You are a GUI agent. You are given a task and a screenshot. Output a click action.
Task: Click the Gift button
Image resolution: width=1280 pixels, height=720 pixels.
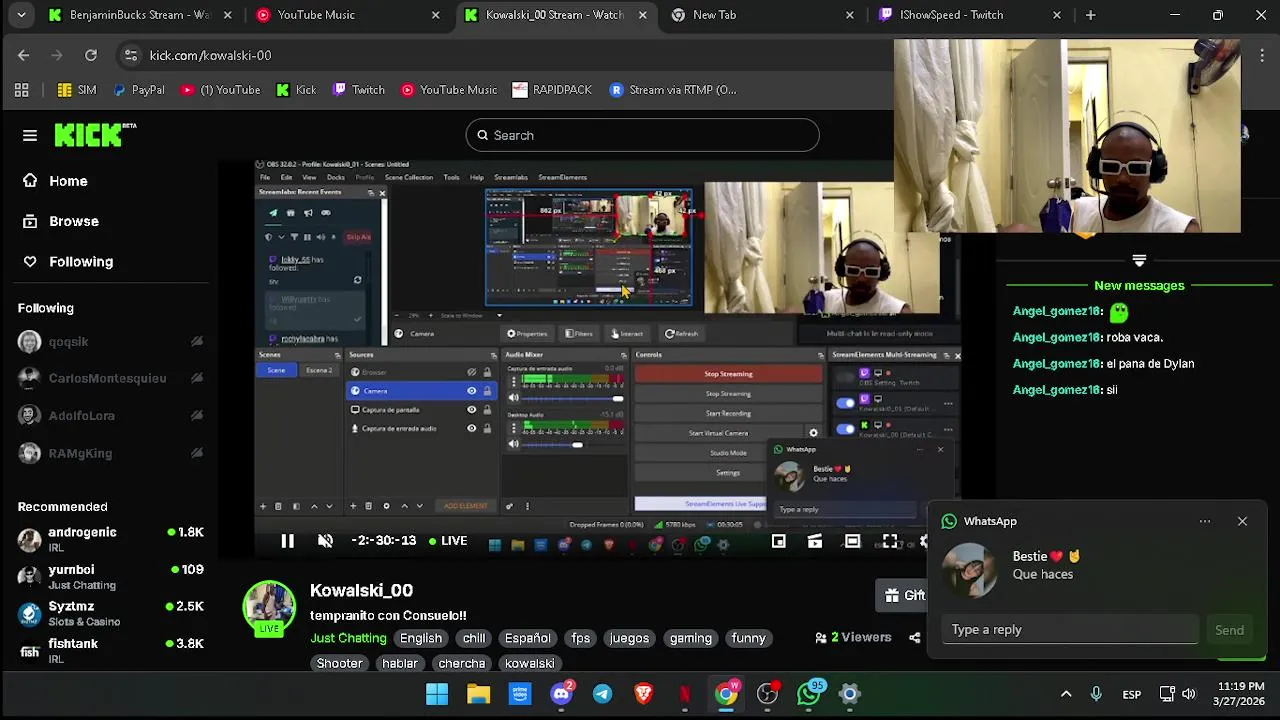click(904, 595)
